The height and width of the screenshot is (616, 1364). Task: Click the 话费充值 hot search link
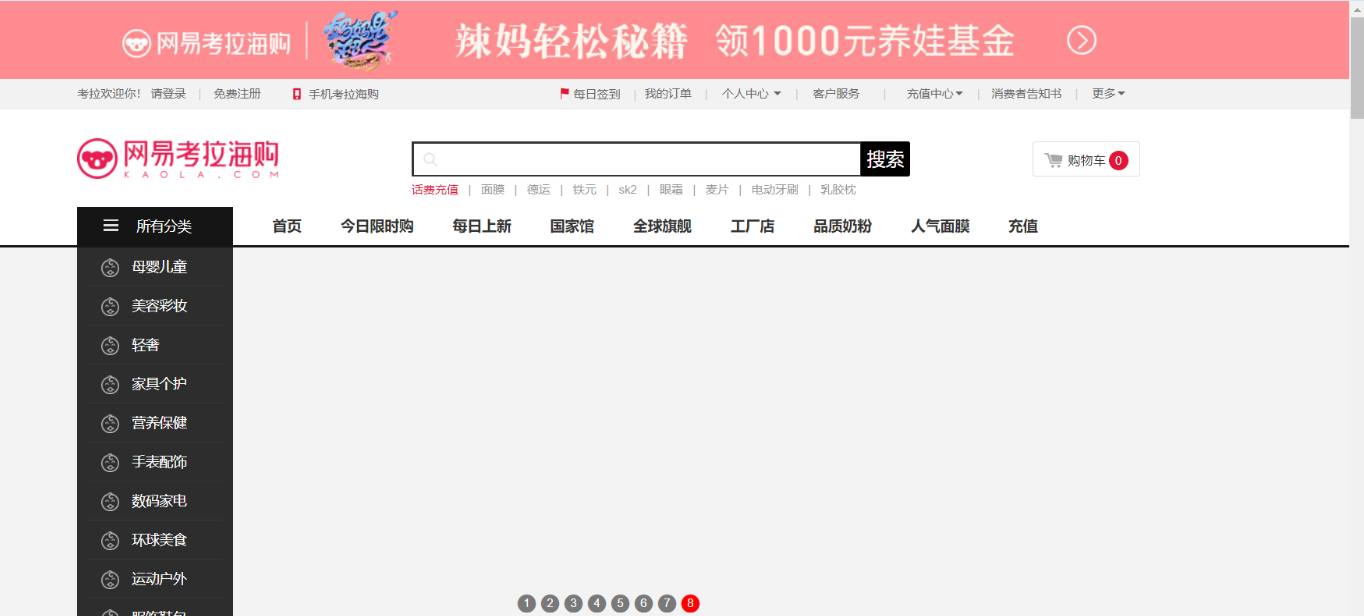(435, 189)
